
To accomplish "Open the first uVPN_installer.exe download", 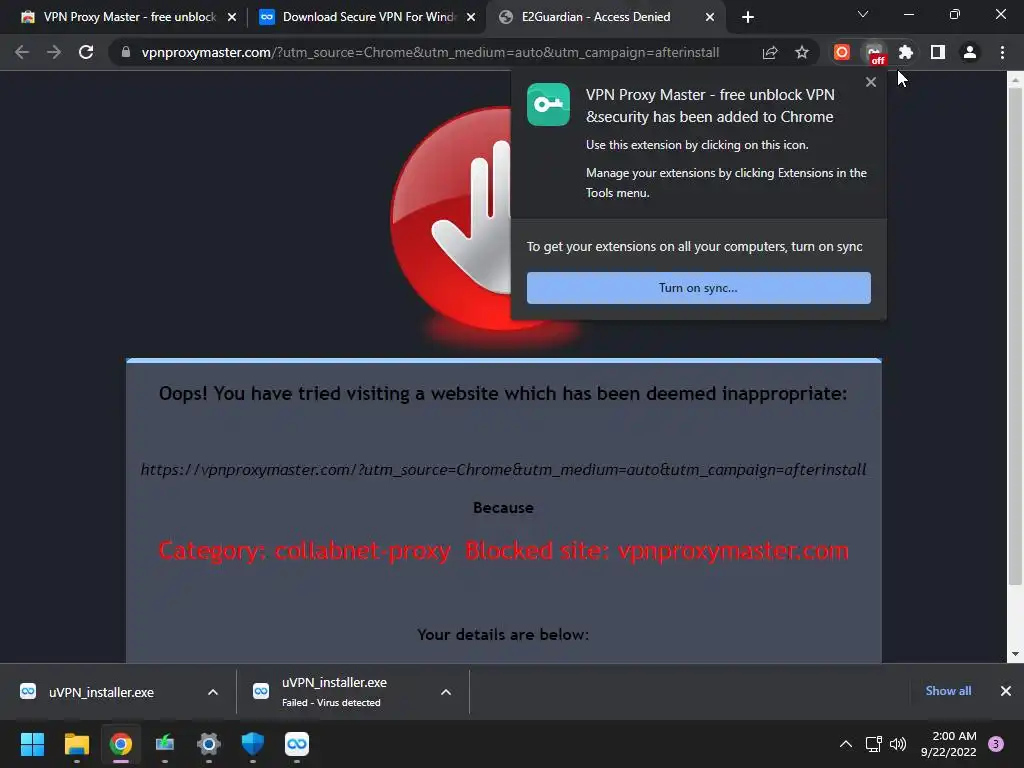I will click(101, 692).
